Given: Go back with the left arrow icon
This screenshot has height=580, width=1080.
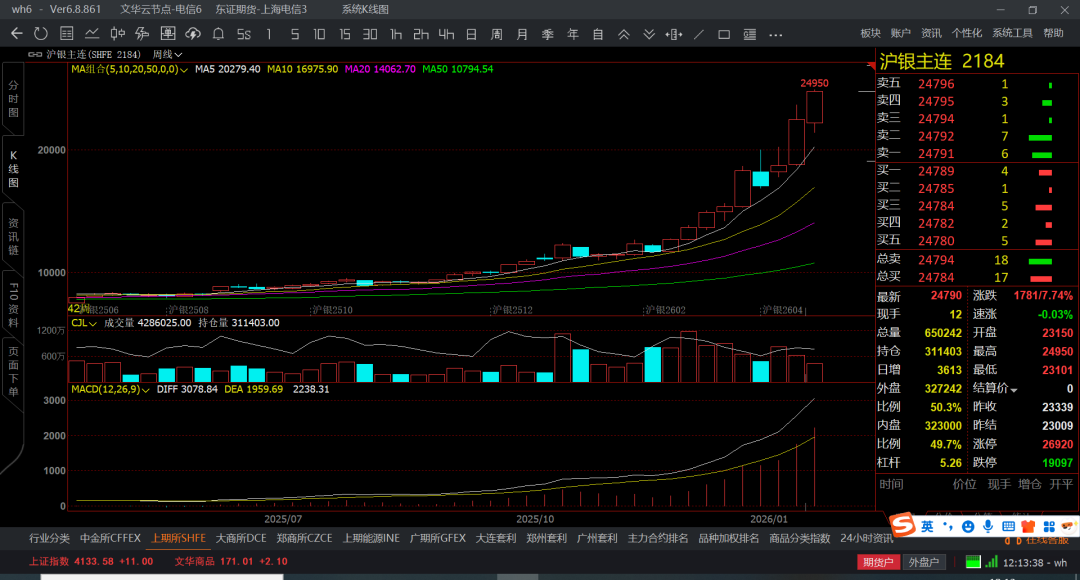Looking at the screenshot, I should pyautogui.click(x=17, y=34).
